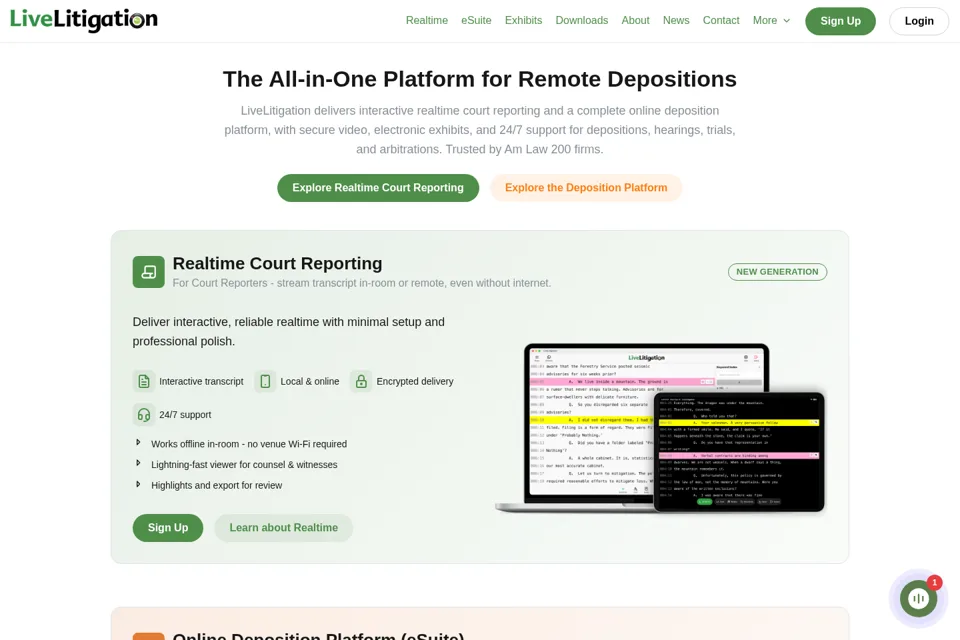960x640 pixels.
Task: Open the Contact page
Action: tap(721, 20)
